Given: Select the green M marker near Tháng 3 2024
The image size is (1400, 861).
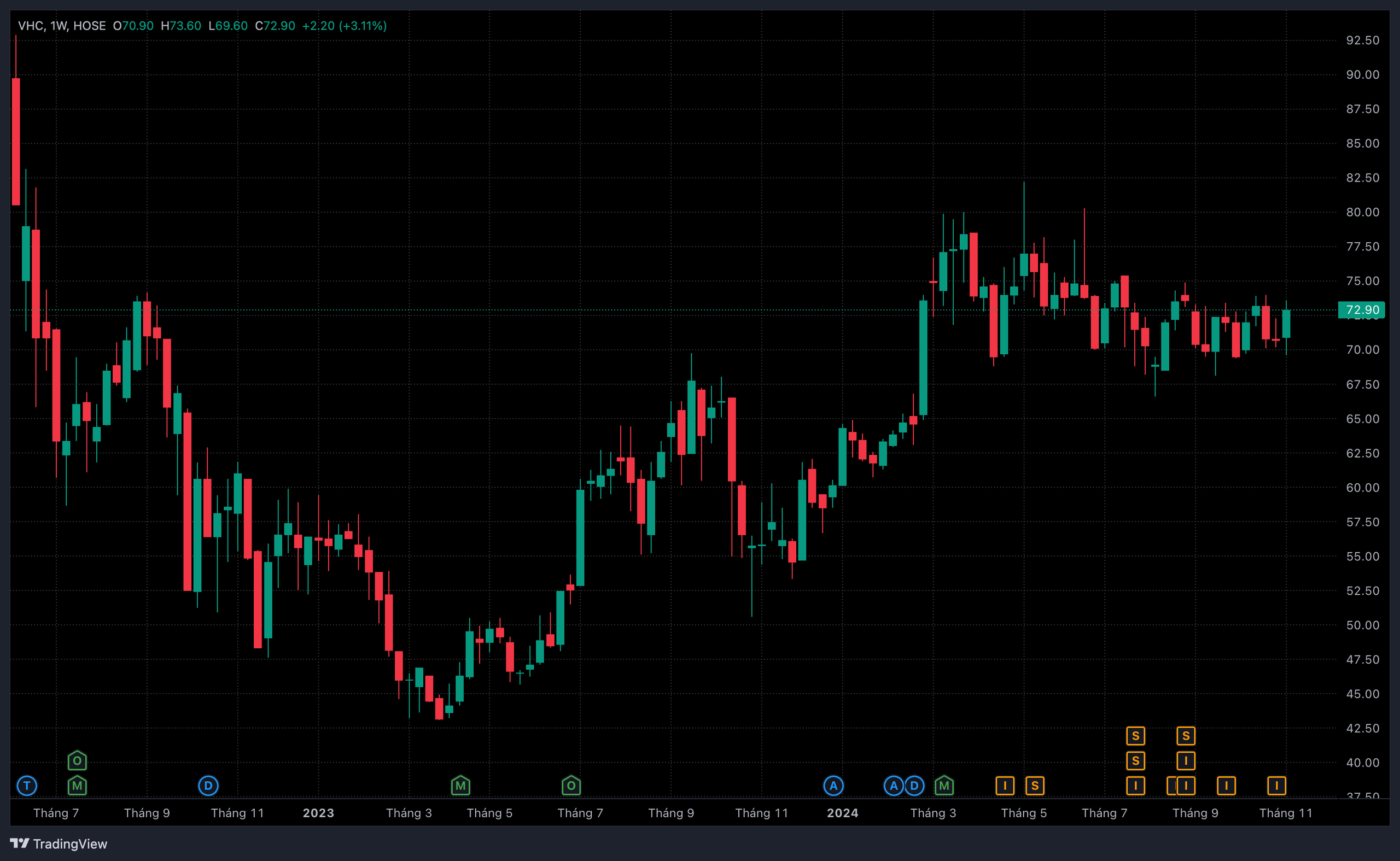Looking at the screenshot, I should click(944, 786).
